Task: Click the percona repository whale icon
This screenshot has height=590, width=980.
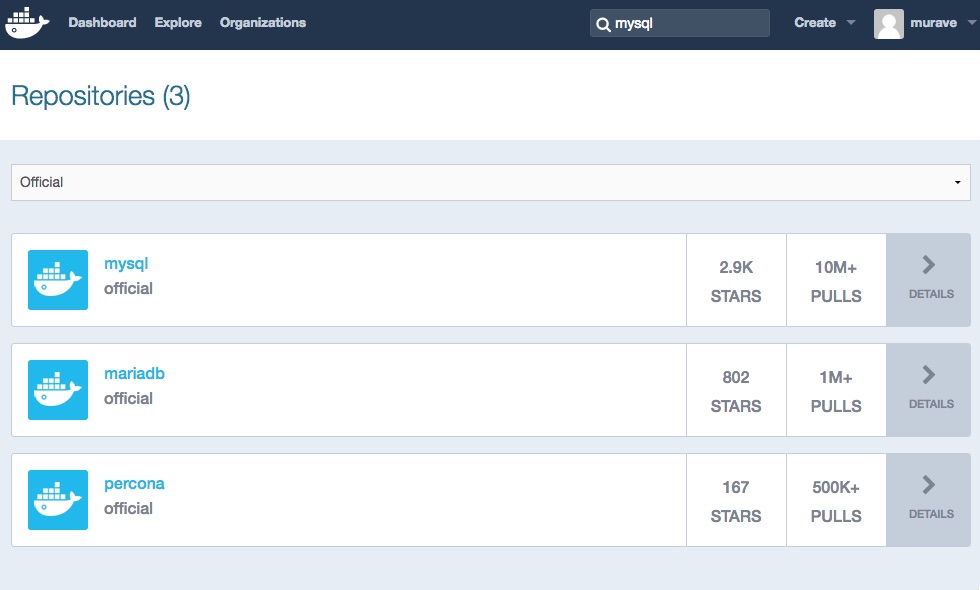Action: (x=58, y=500)
